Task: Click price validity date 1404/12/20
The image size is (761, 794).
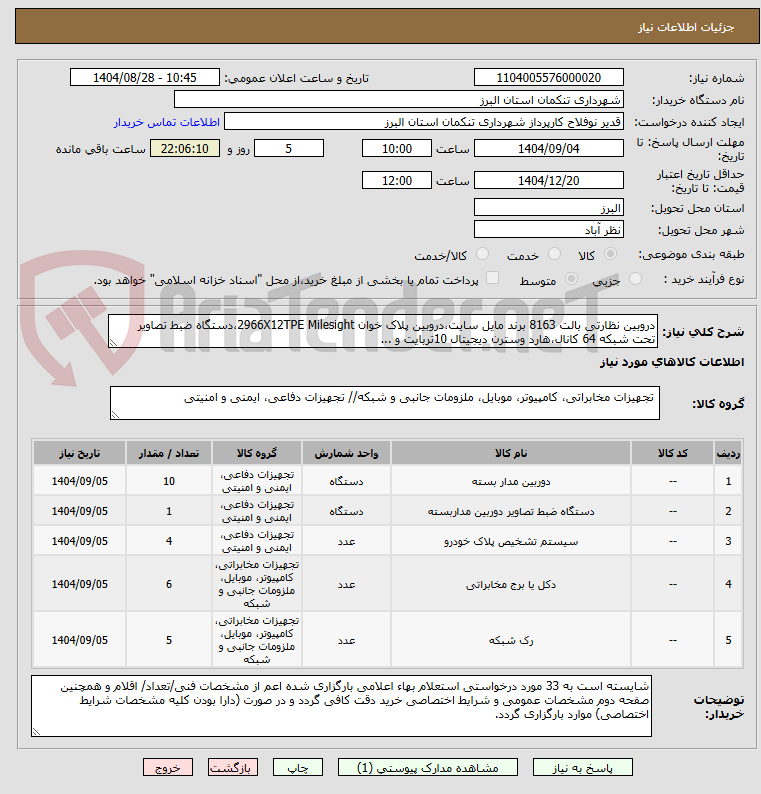Action: [x=548, y=180]
